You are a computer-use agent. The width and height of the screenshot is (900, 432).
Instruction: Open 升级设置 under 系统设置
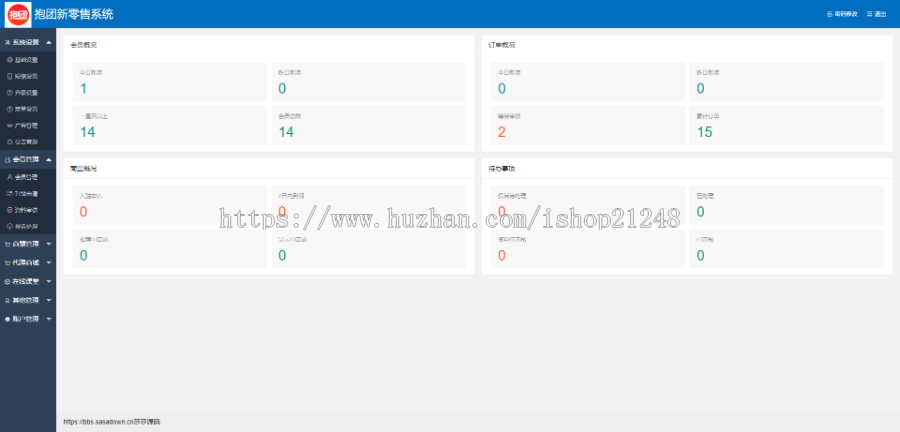27,92
